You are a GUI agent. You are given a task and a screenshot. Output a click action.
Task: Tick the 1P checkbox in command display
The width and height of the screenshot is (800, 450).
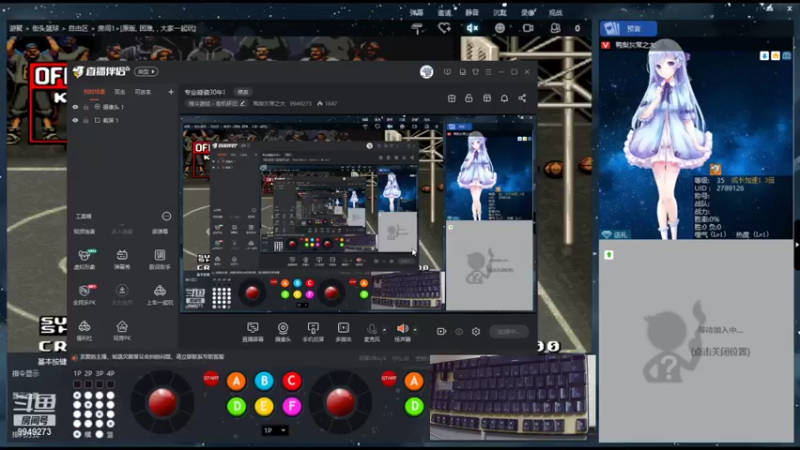tap(77, 384)
